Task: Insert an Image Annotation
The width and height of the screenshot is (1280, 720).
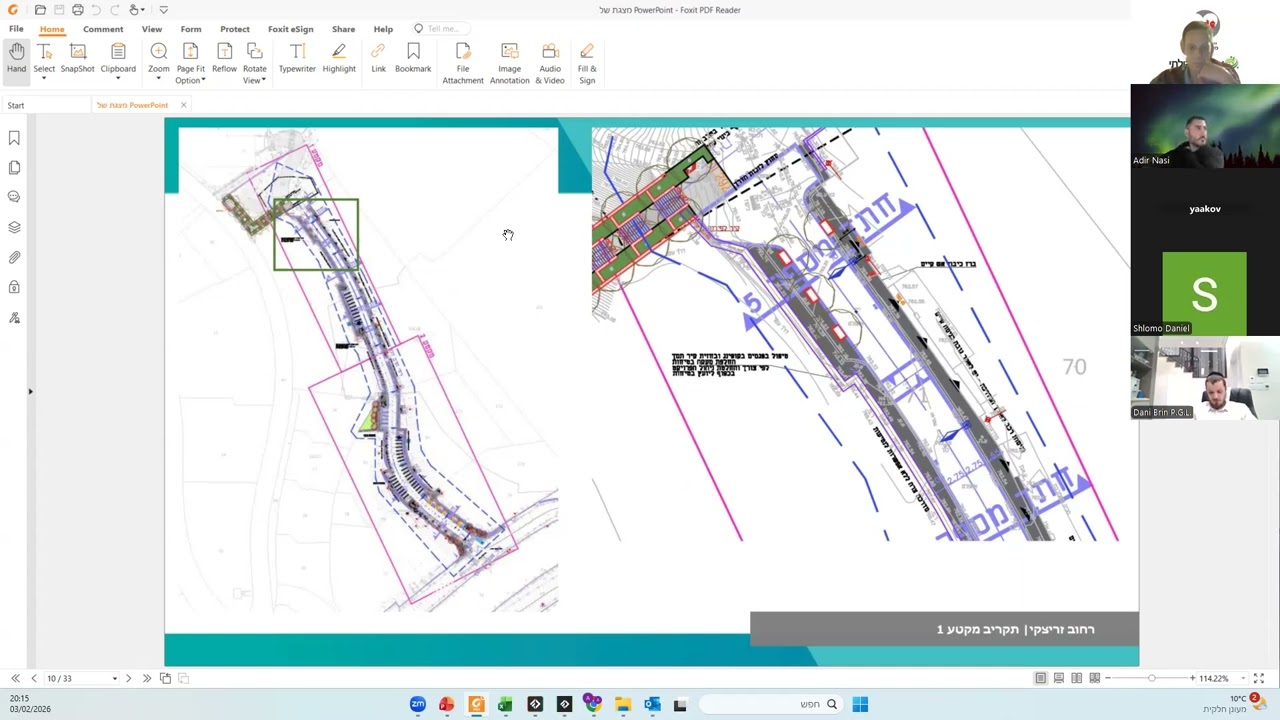Action: click(x=509, y=64)
